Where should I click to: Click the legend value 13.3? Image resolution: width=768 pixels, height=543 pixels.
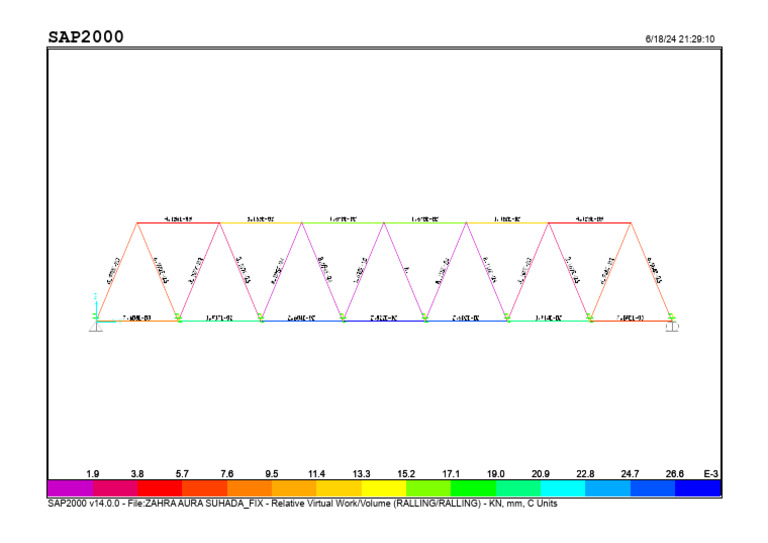361,473
